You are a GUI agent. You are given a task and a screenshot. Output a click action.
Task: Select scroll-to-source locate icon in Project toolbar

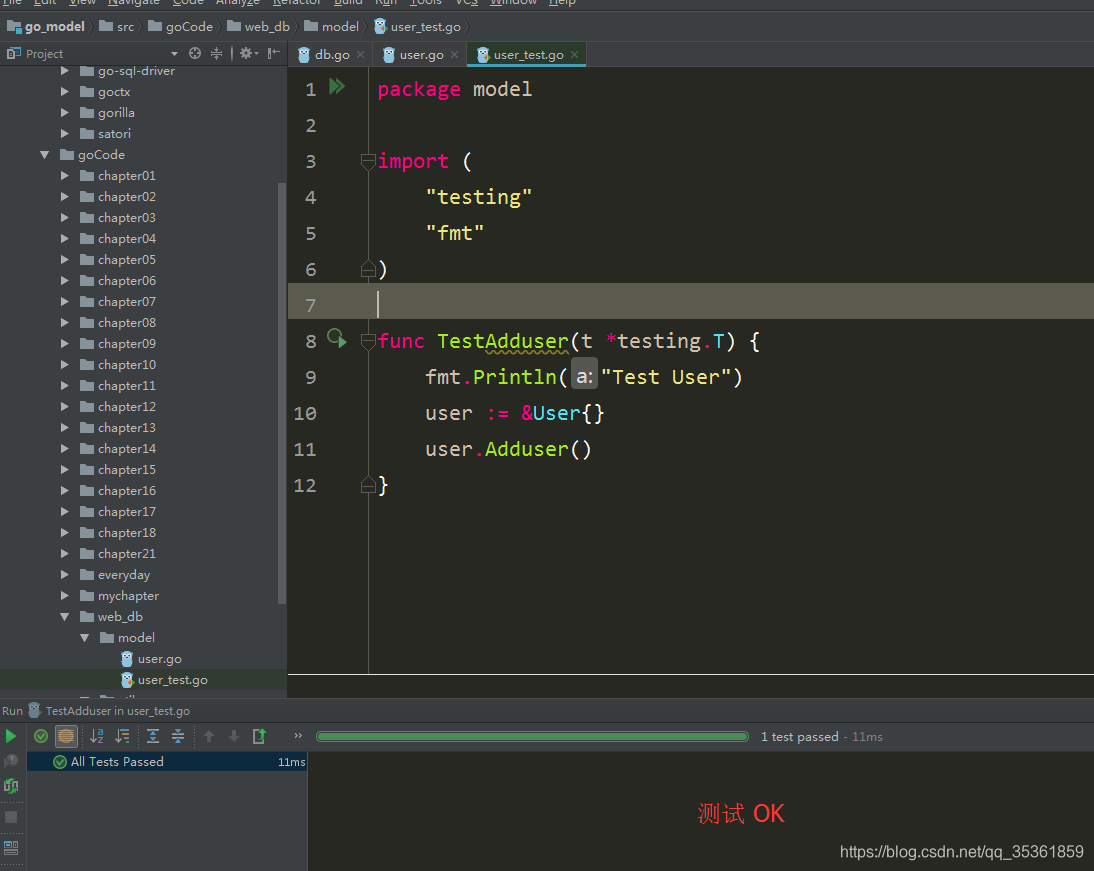[x=195, y=53]
